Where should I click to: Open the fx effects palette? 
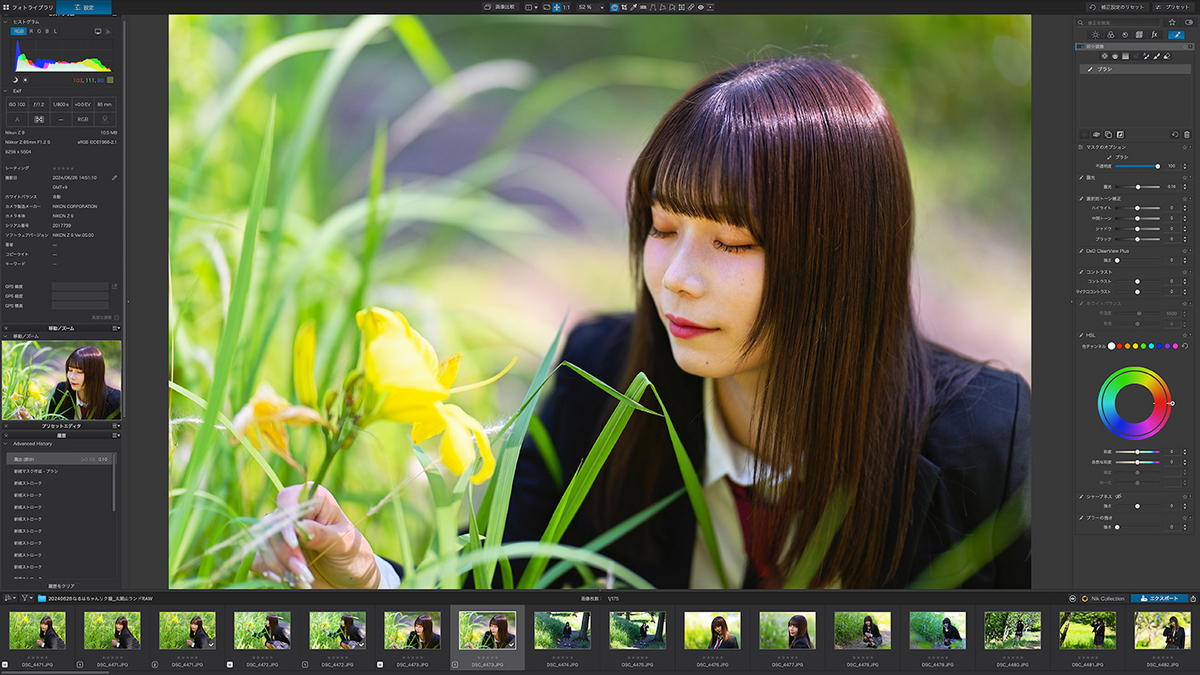pyautogui.click(x=1155, y=35)
